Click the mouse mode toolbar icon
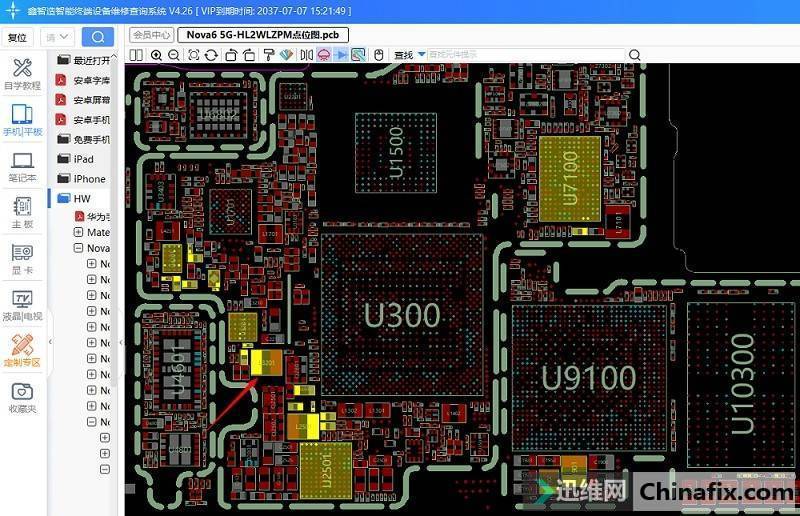 pos(379,55)
